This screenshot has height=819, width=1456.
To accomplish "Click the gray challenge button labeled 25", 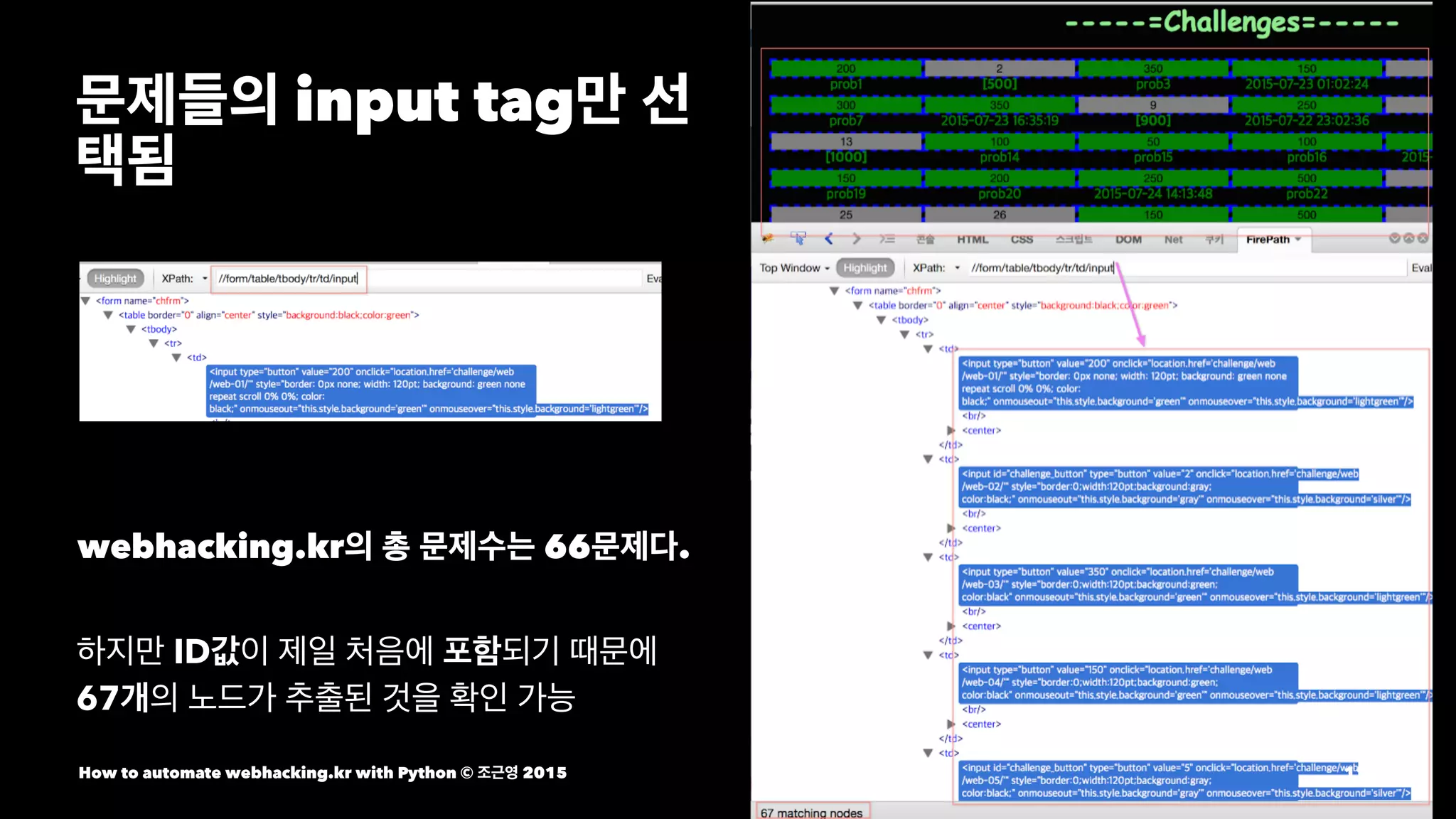I will click(846, 215).
